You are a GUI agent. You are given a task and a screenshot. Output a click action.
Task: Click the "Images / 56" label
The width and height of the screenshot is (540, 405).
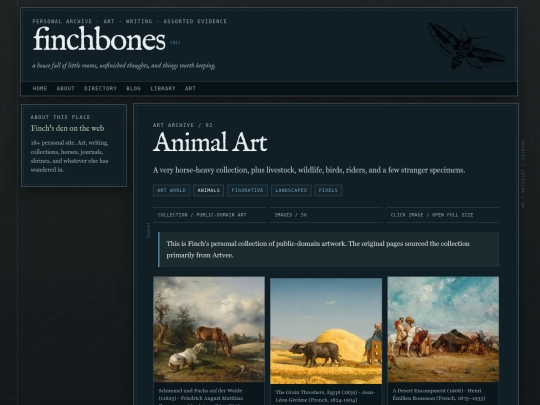click(x=291, y=215)
